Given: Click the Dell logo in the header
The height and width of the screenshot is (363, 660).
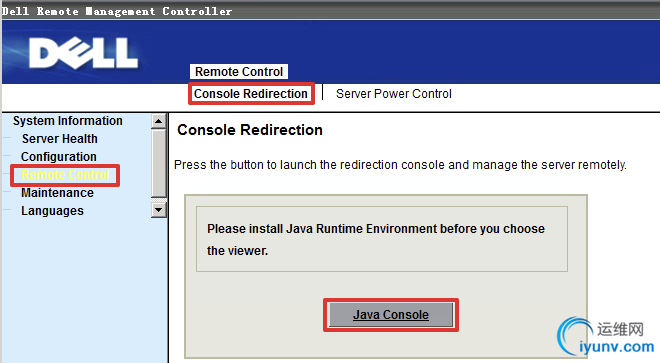Looking at the screenshot, I should point(83,53).
